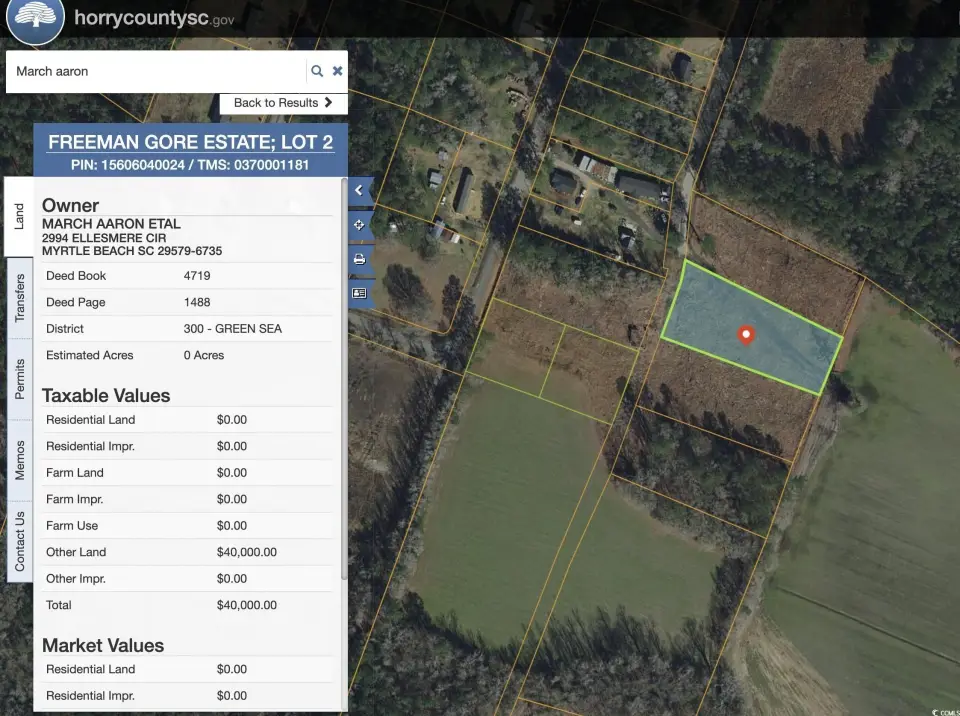Clear the search with the X icon

coord(338,71)
